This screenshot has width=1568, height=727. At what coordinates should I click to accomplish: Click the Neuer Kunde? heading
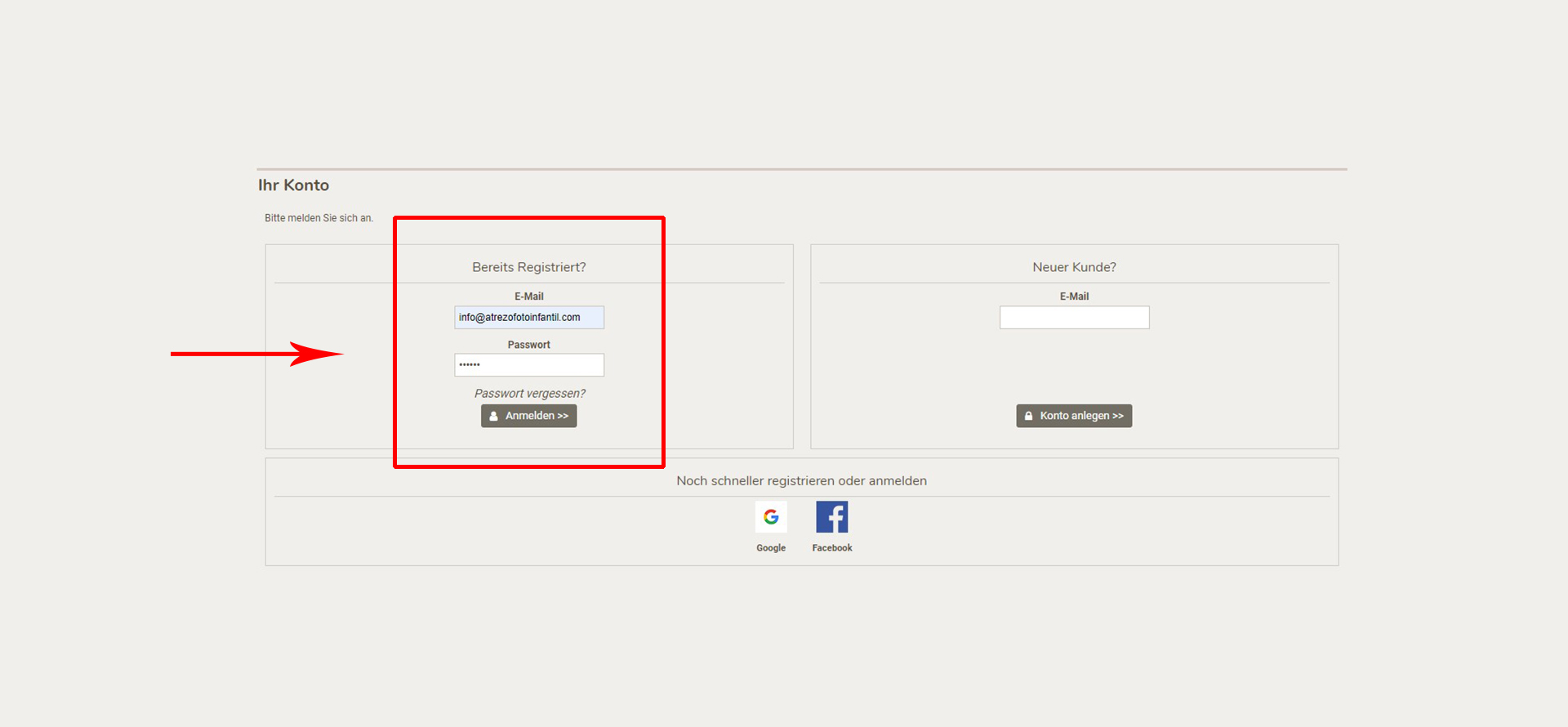pos(1074,267)
